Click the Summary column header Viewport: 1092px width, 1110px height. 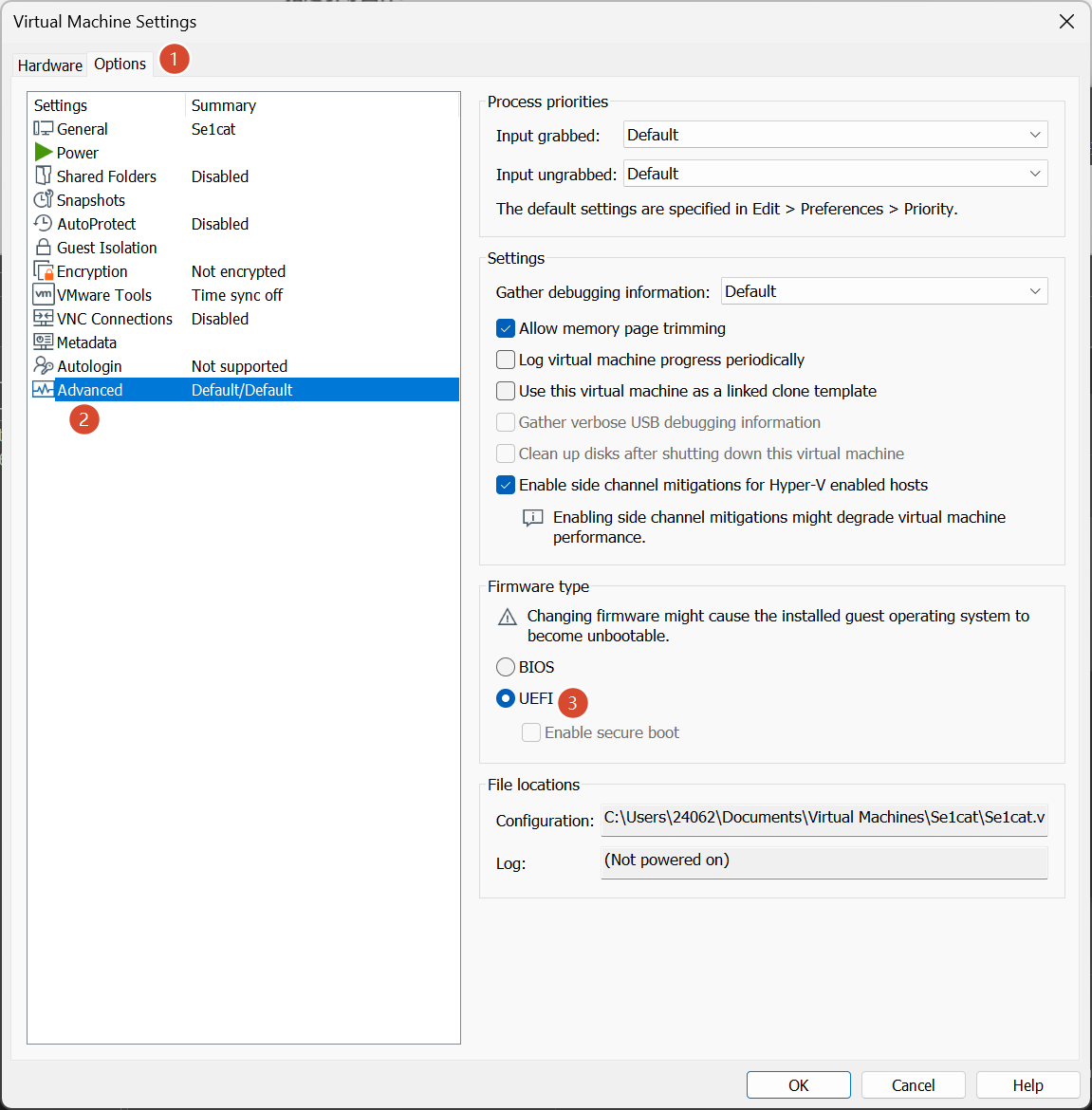pos(224,105)
